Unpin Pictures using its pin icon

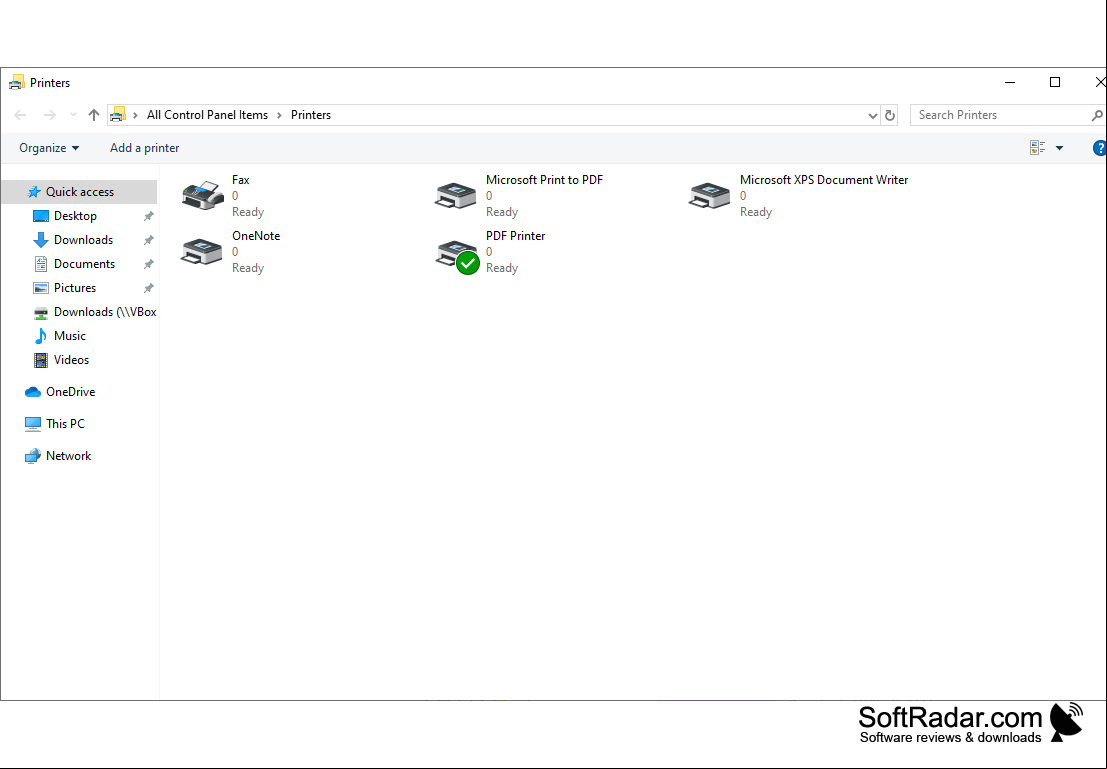pos(148,288)
